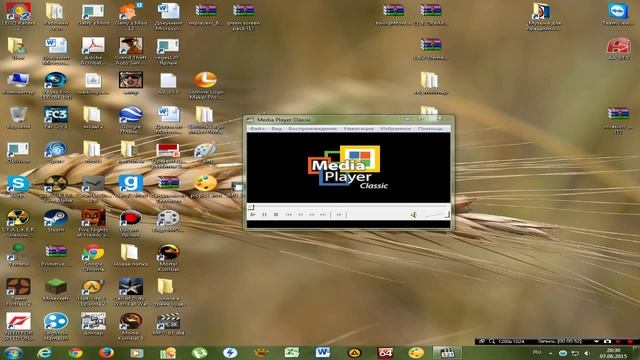Select the LEGO Racers 2 desktop icon

(x=18, y=15)
